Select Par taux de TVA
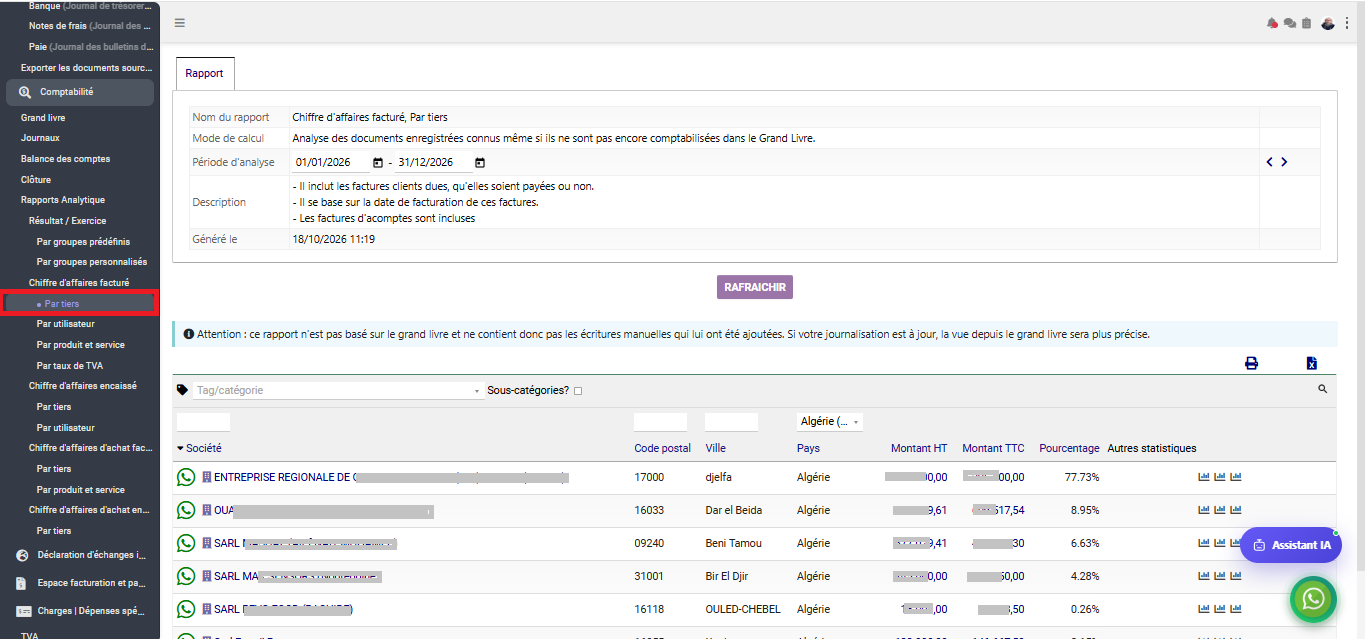The width and height of the screenshot is (1365, 639). (x=70, y=366)
